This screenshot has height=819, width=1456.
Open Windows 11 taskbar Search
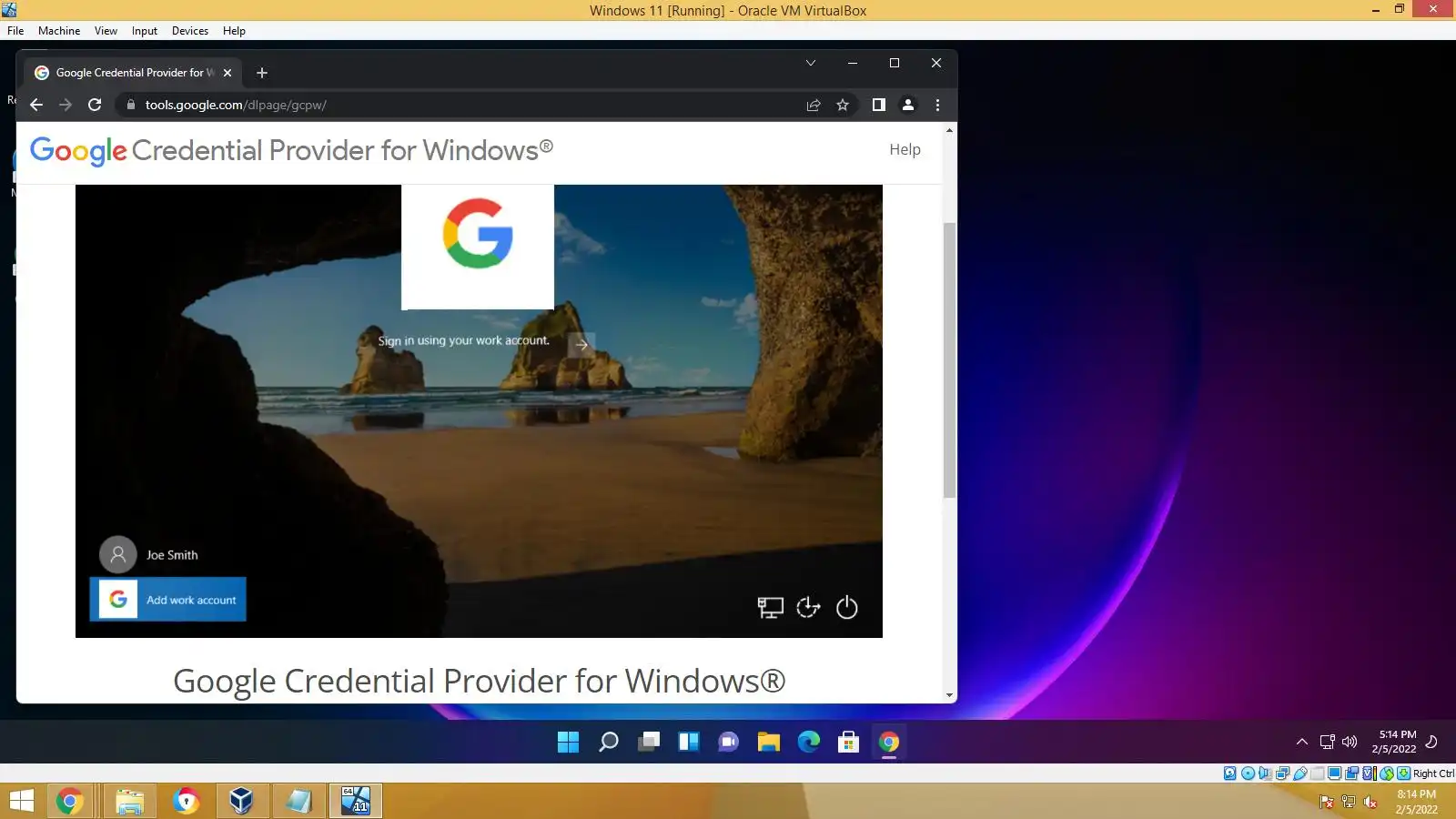609,743
